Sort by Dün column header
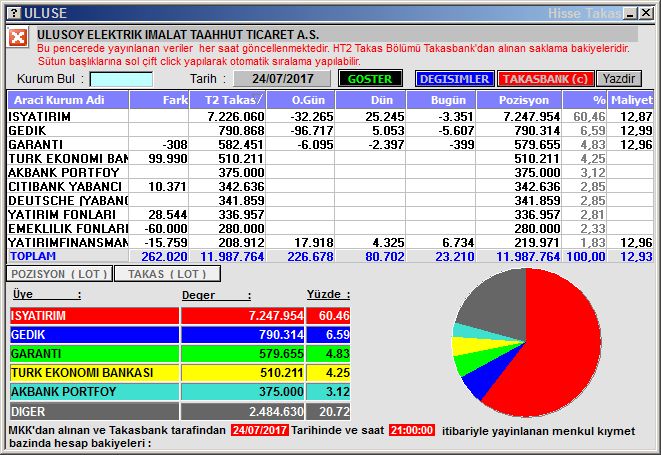Image resolution: width=661 pixels, height=455 pixels. pos(371,100)
